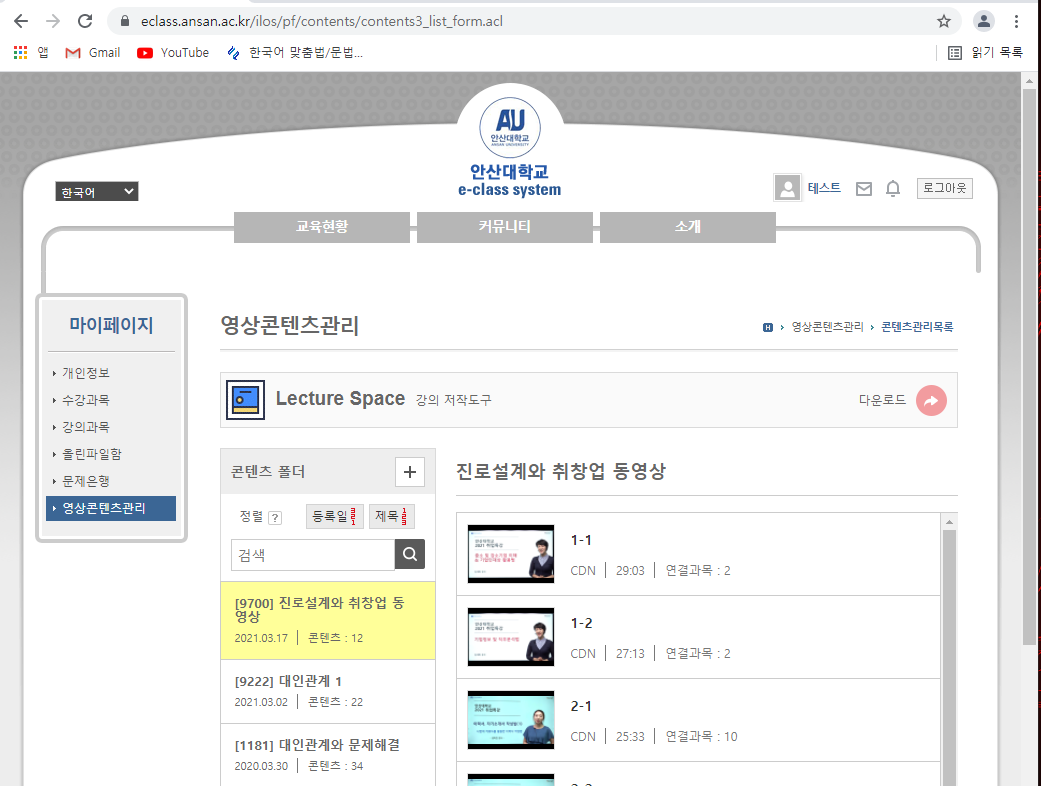Open the Gmail bookmark
Screen dimensions: 1041x786
[92, 52]
